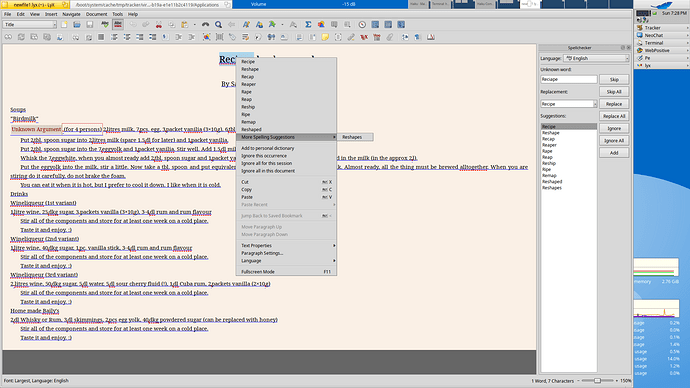Expand the Text Properties submenu
This screenshot has width=690, height=388.
pos(286,245)
